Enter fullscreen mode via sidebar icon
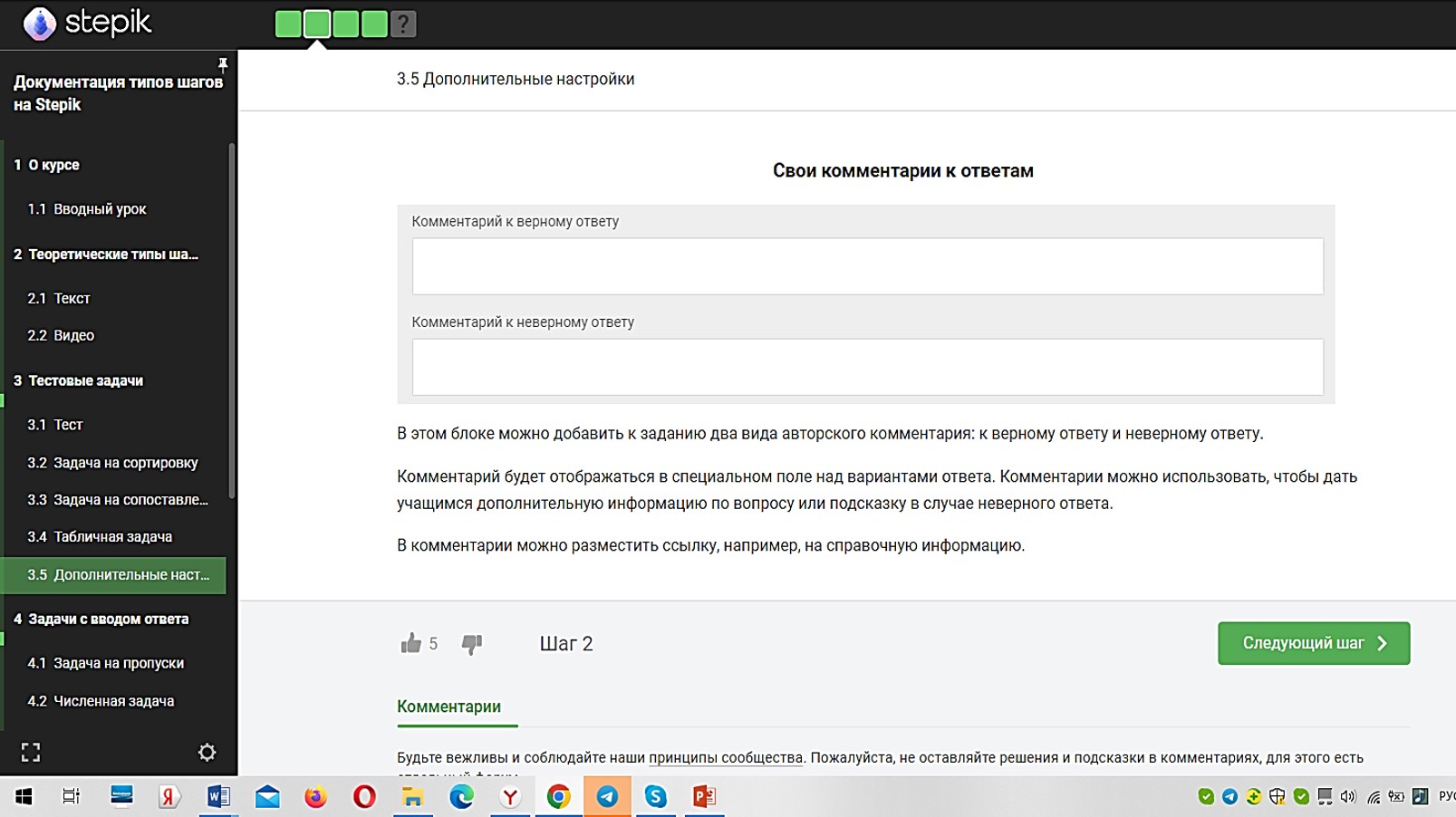Screen dimensions: 1456x817 pos(31,752)
